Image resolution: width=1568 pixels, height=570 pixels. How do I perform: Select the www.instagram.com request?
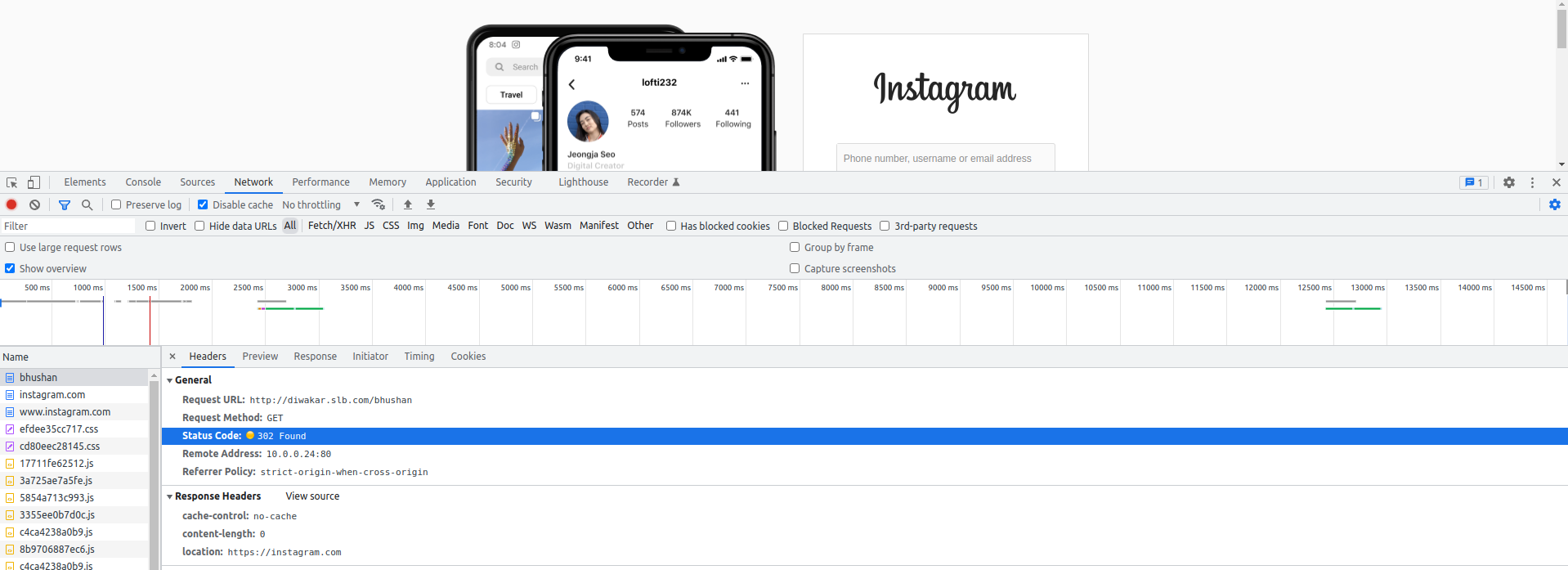[x=74, y=412]
